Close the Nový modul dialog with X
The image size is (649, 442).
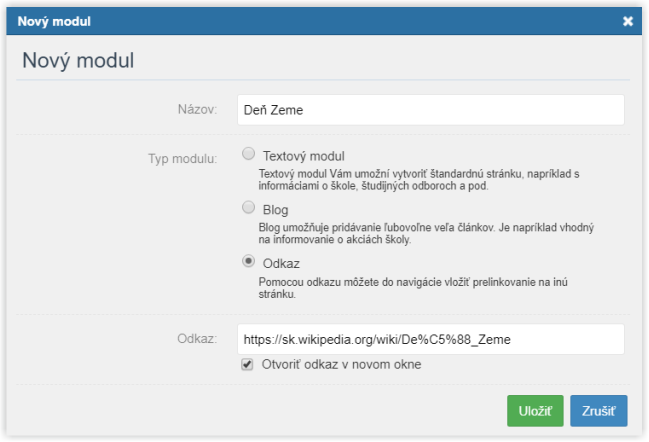(627, 21)
